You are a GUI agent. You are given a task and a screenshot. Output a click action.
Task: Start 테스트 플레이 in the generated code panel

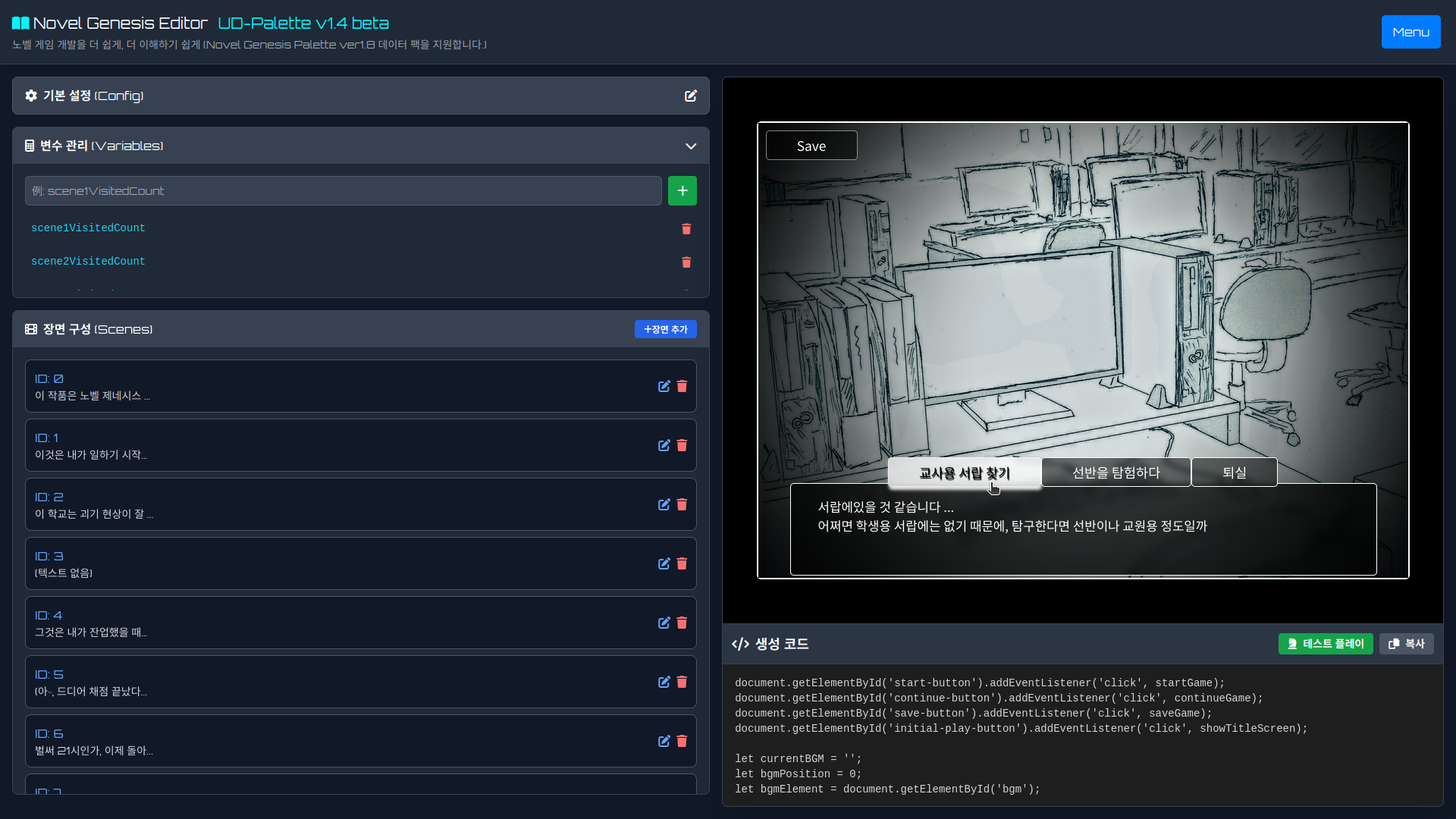pyautogui.click(x=1326, y=644)
